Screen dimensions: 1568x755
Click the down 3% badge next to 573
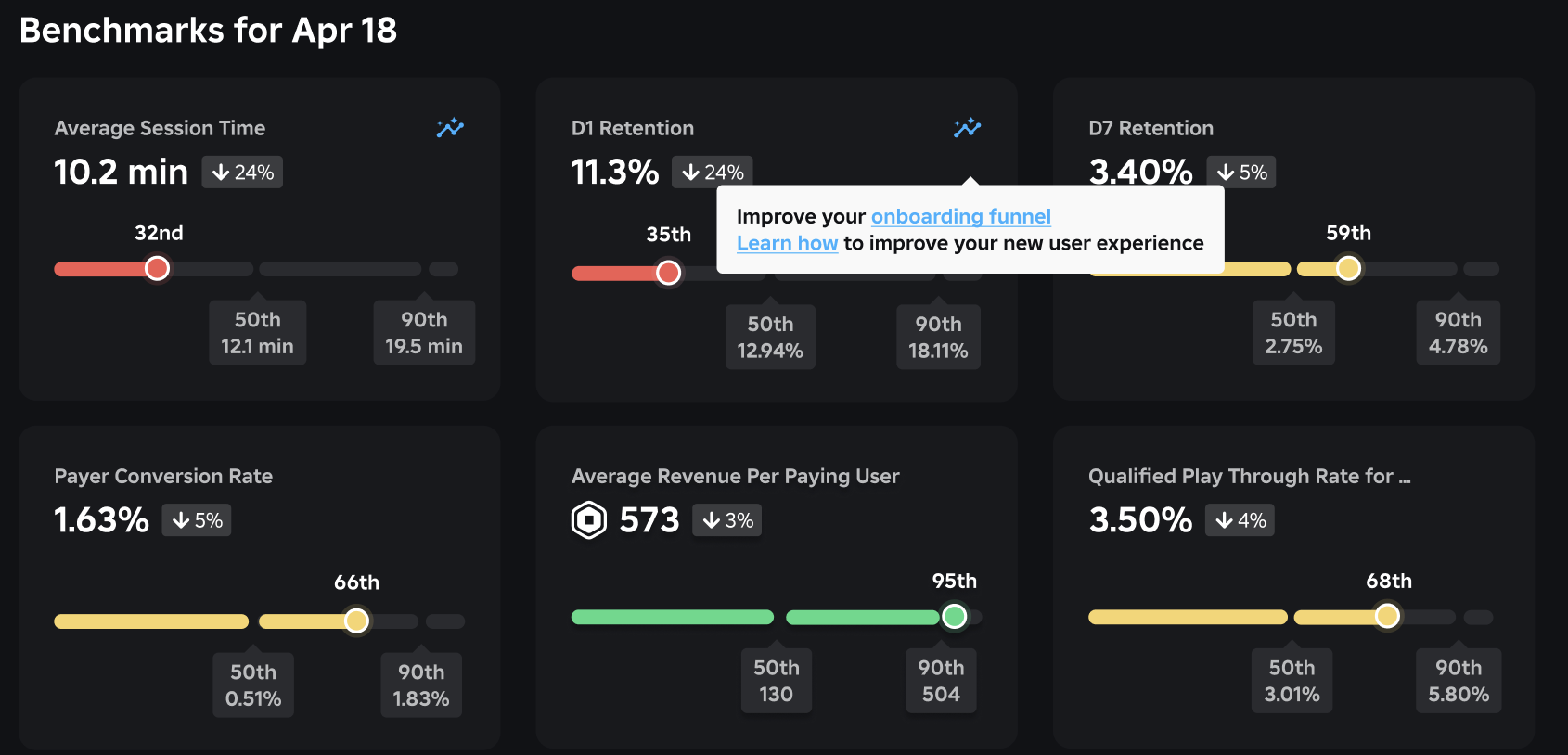(727, 520)
